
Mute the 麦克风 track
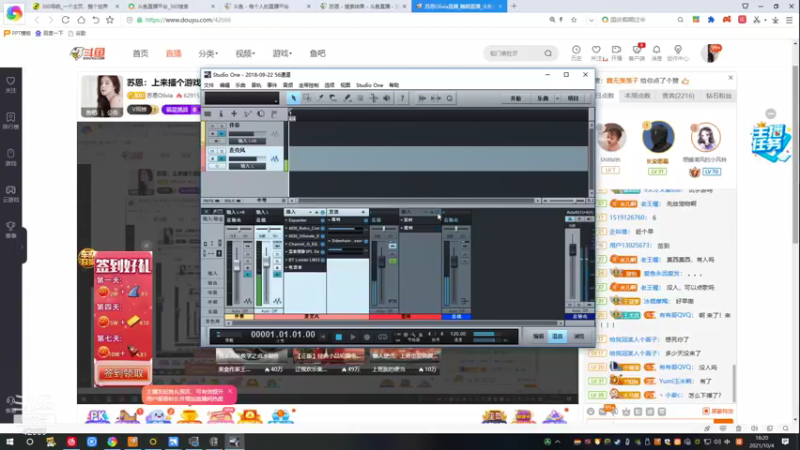tap(212, 151)
